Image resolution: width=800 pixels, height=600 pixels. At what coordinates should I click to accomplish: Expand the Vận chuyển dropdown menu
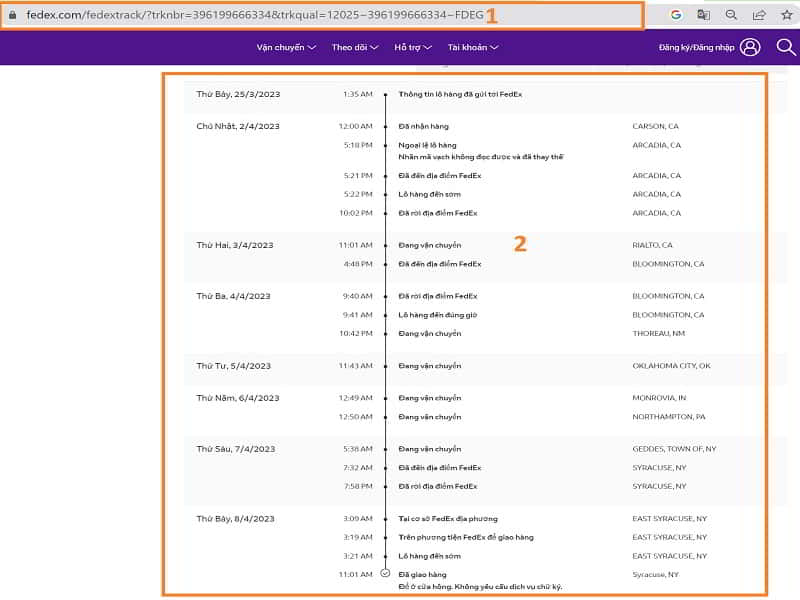pyautogui.click(x=286, y=47)
